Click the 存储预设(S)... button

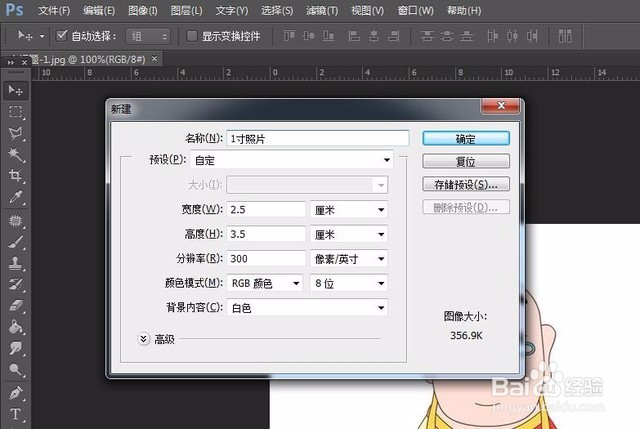(466, 184)
